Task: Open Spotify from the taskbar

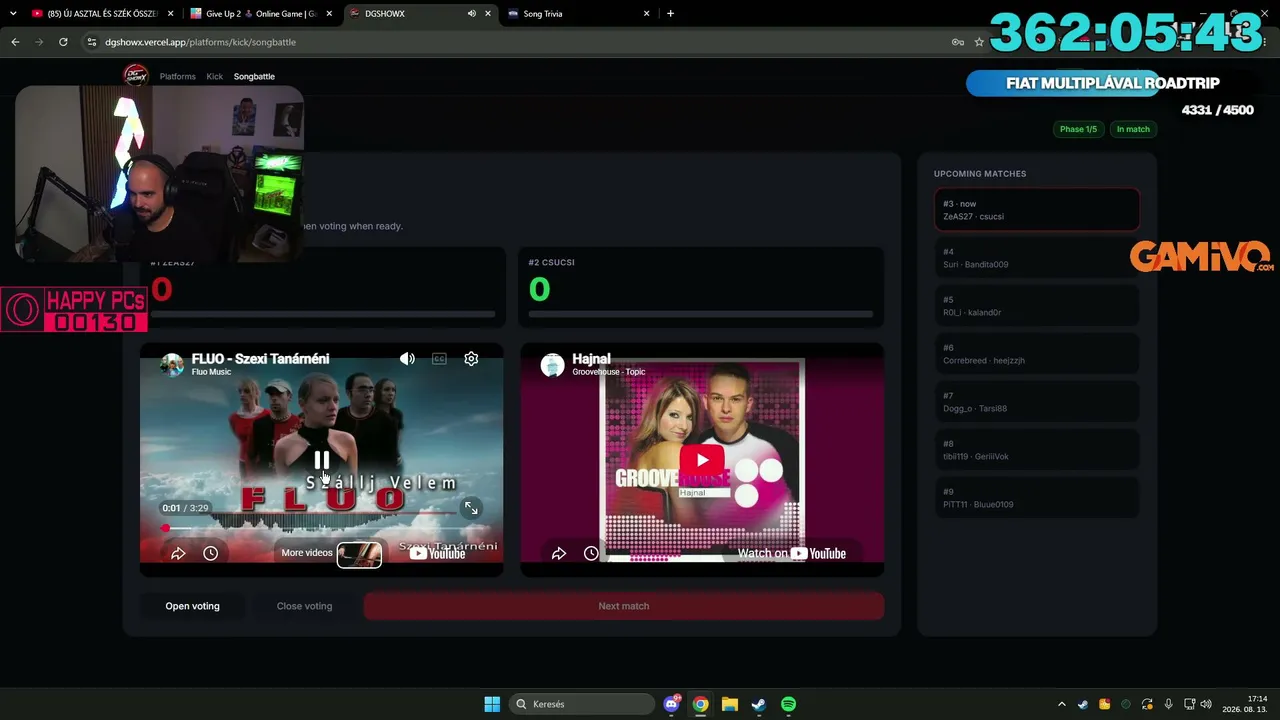Action: point(788,704)
